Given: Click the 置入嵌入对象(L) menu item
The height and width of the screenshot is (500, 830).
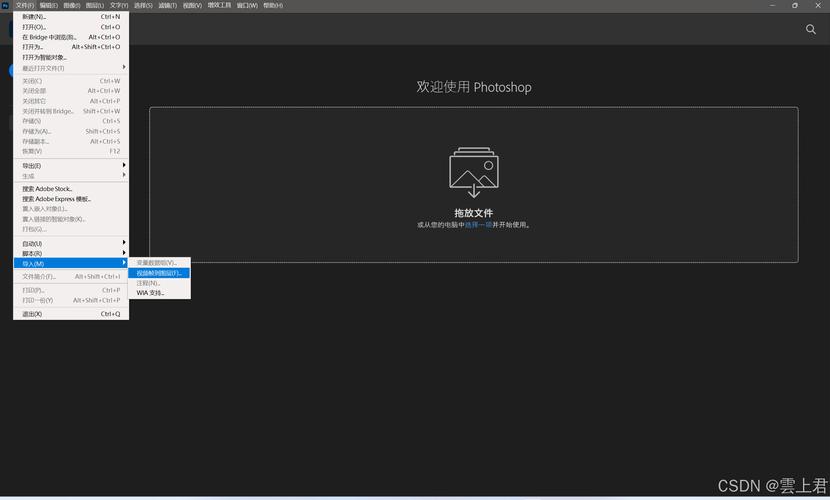Looking at the screenshot, I should (71, 209).
